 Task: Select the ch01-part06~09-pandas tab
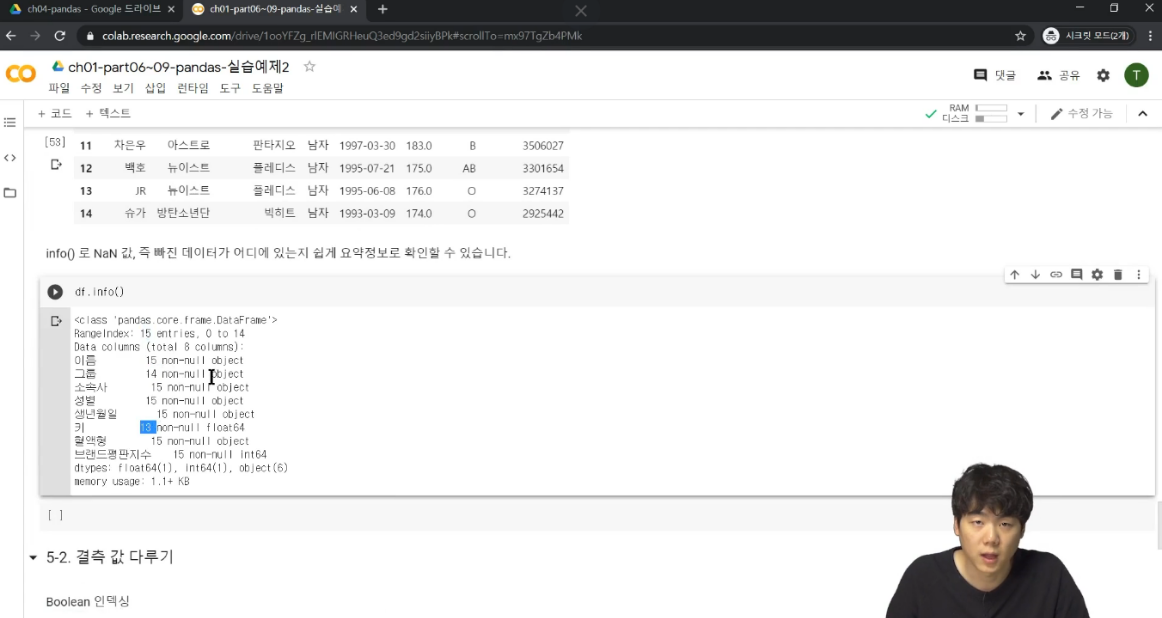(x=274, y=10)
